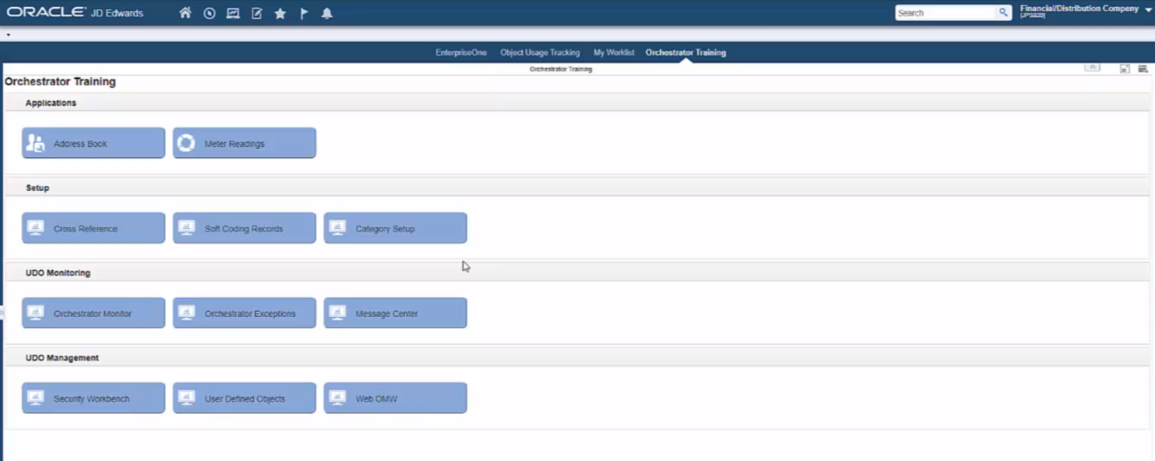Open the Recent Reports clock icon

(209, 13)
